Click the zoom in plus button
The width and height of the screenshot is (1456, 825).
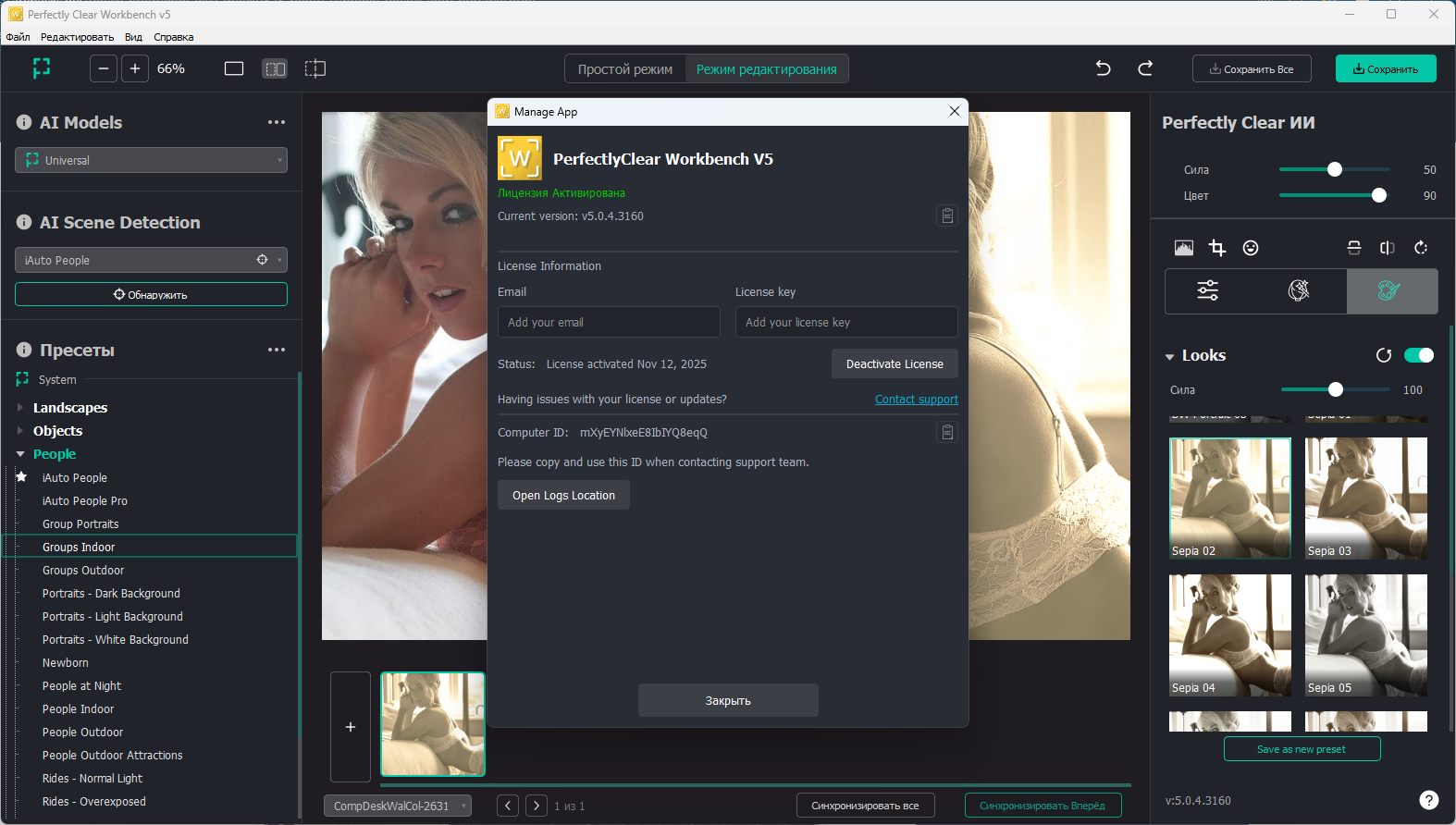pos(135,68)
